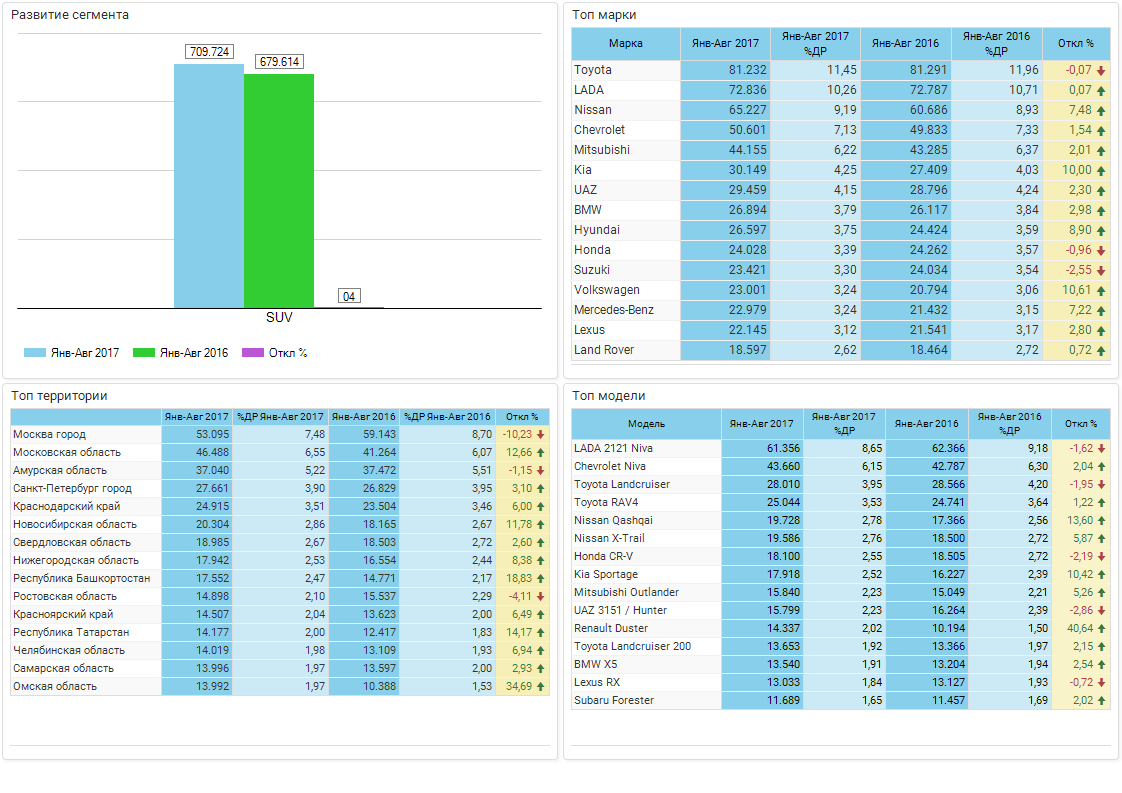
Task: Select the Свердловская область row label
Action: (x=72, y=543)
